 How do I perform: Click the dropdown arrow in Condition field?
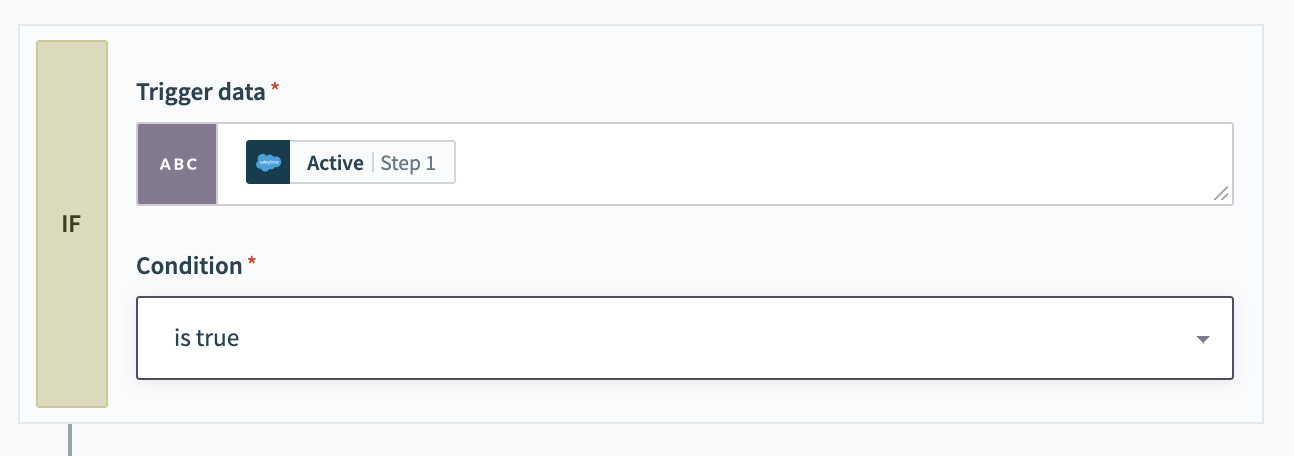point(1203,339)
